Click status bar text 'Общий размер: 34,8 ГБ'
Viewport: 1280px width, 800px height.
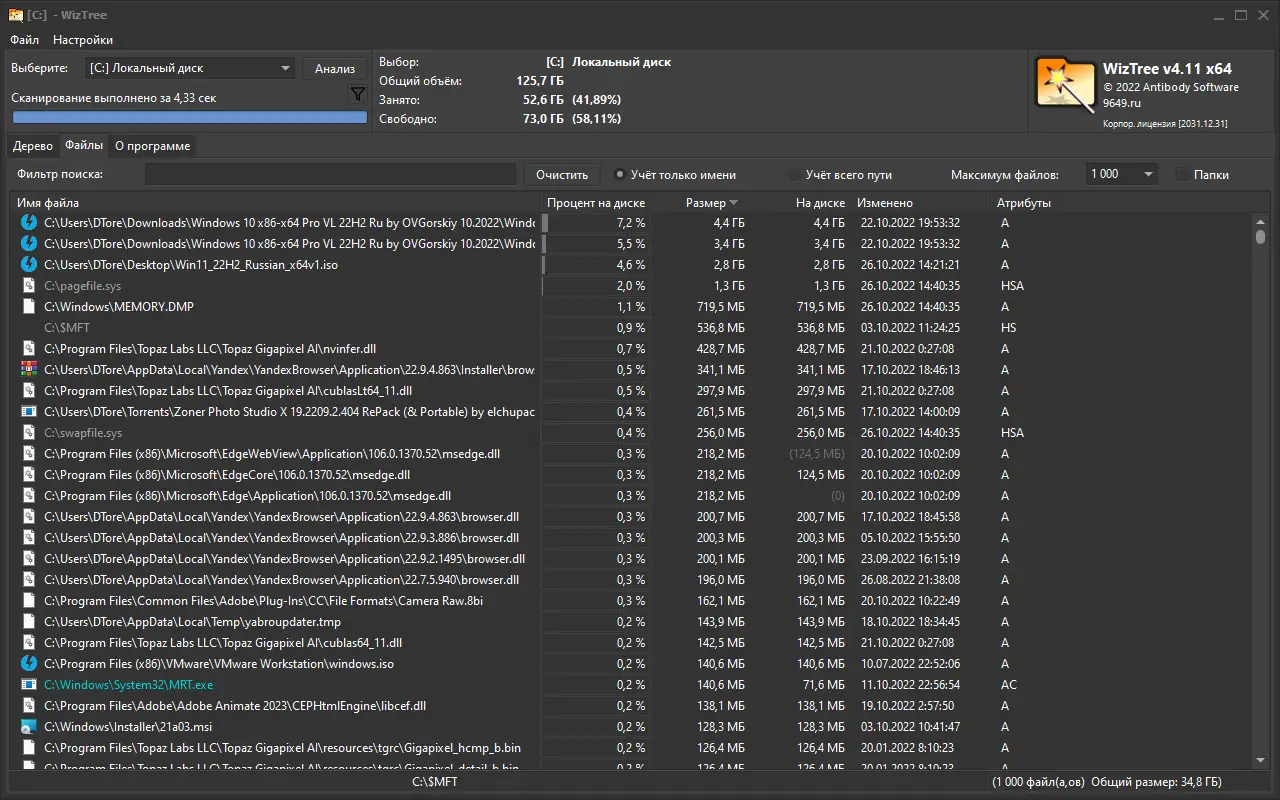[x=1156, y=782]
